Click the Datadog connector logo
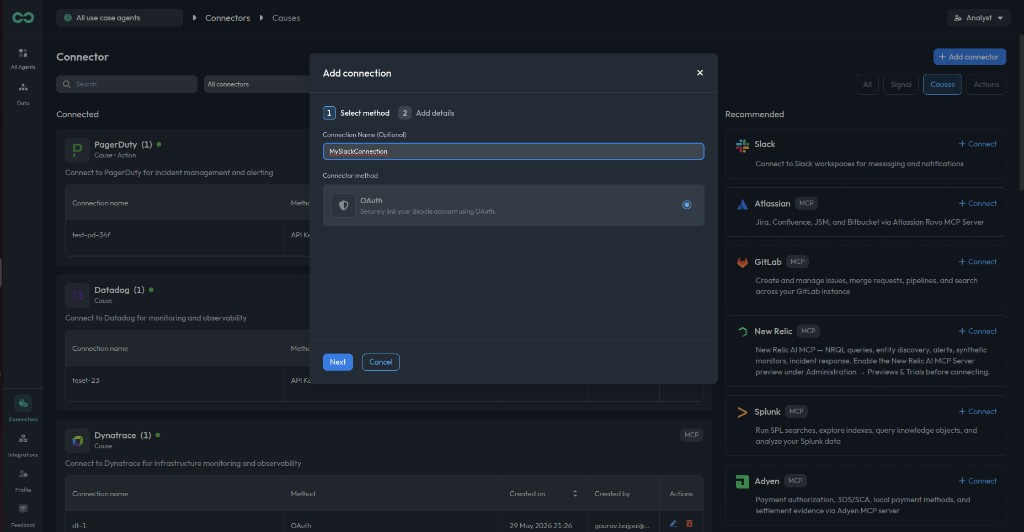Screen dimensions: 1024x532 click(x=77, y=295)
